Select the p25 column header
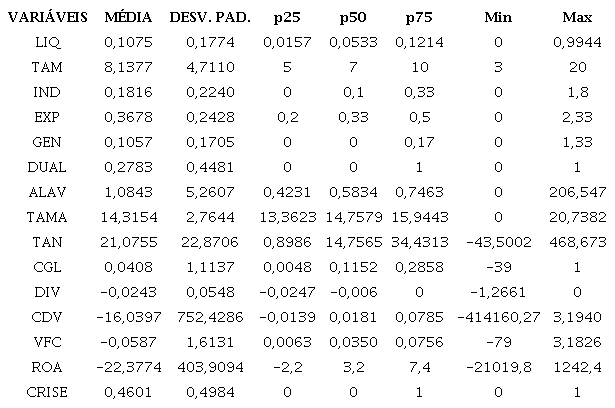 click(289, 19)
